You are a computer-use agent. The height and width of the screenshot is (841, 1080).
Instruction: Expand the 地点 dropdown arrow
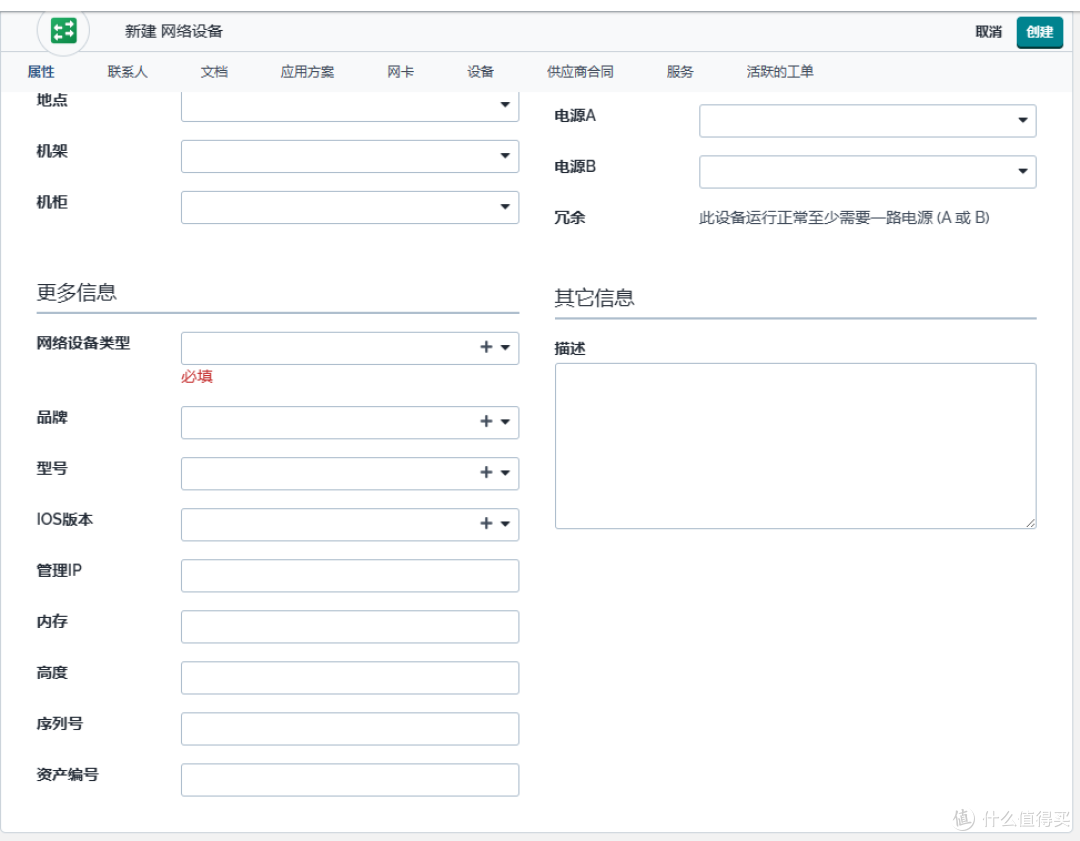pos(505,105)
